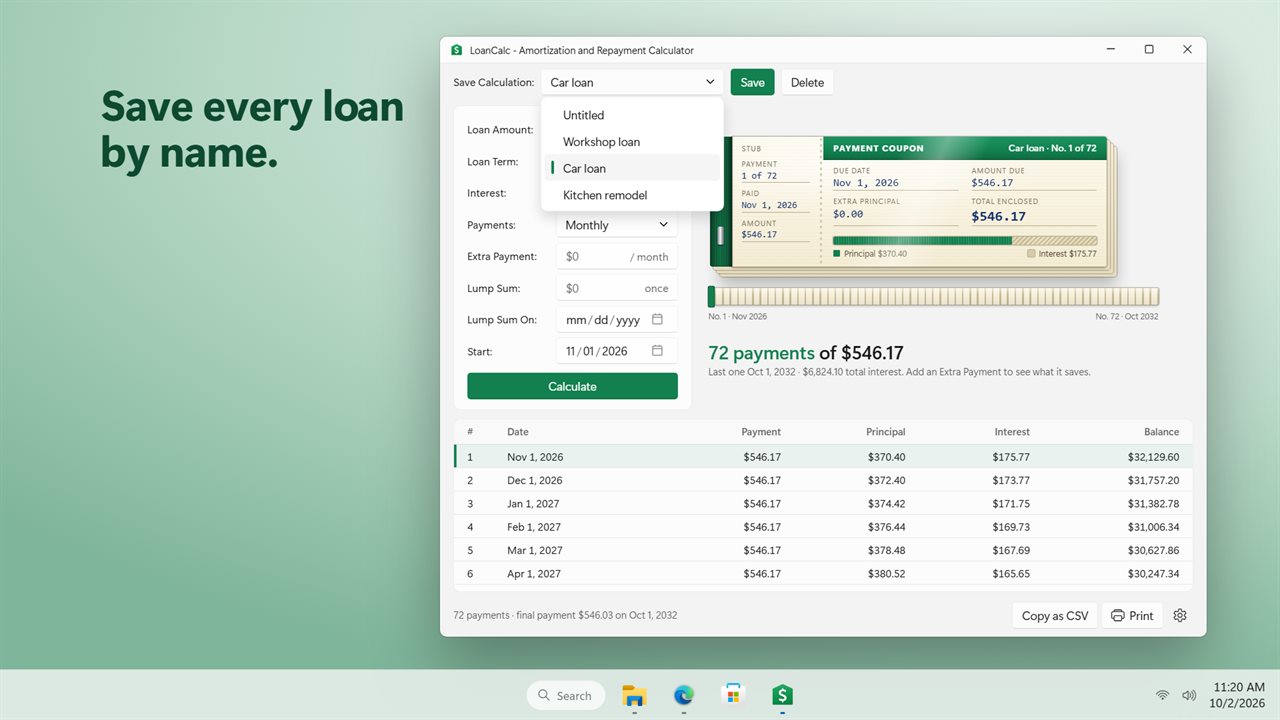Select Kitchen remodel from the dropdown list
The height and width of the screenshot is (720, 1280).
[x=632, y=195]
